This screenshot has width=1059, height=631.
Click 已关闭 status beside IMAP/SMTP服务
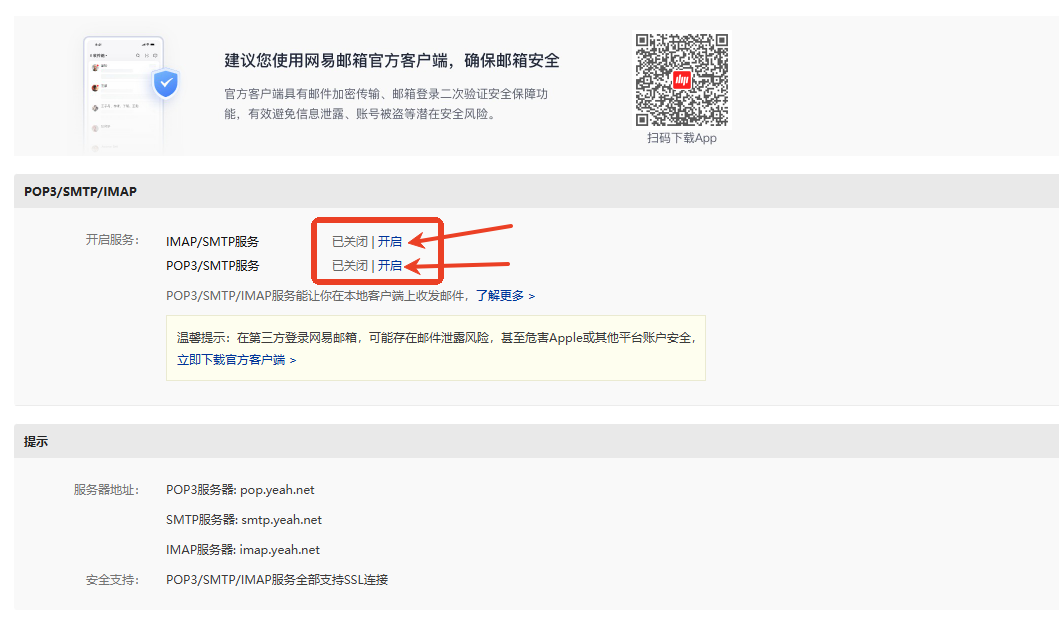coord(350,241)
